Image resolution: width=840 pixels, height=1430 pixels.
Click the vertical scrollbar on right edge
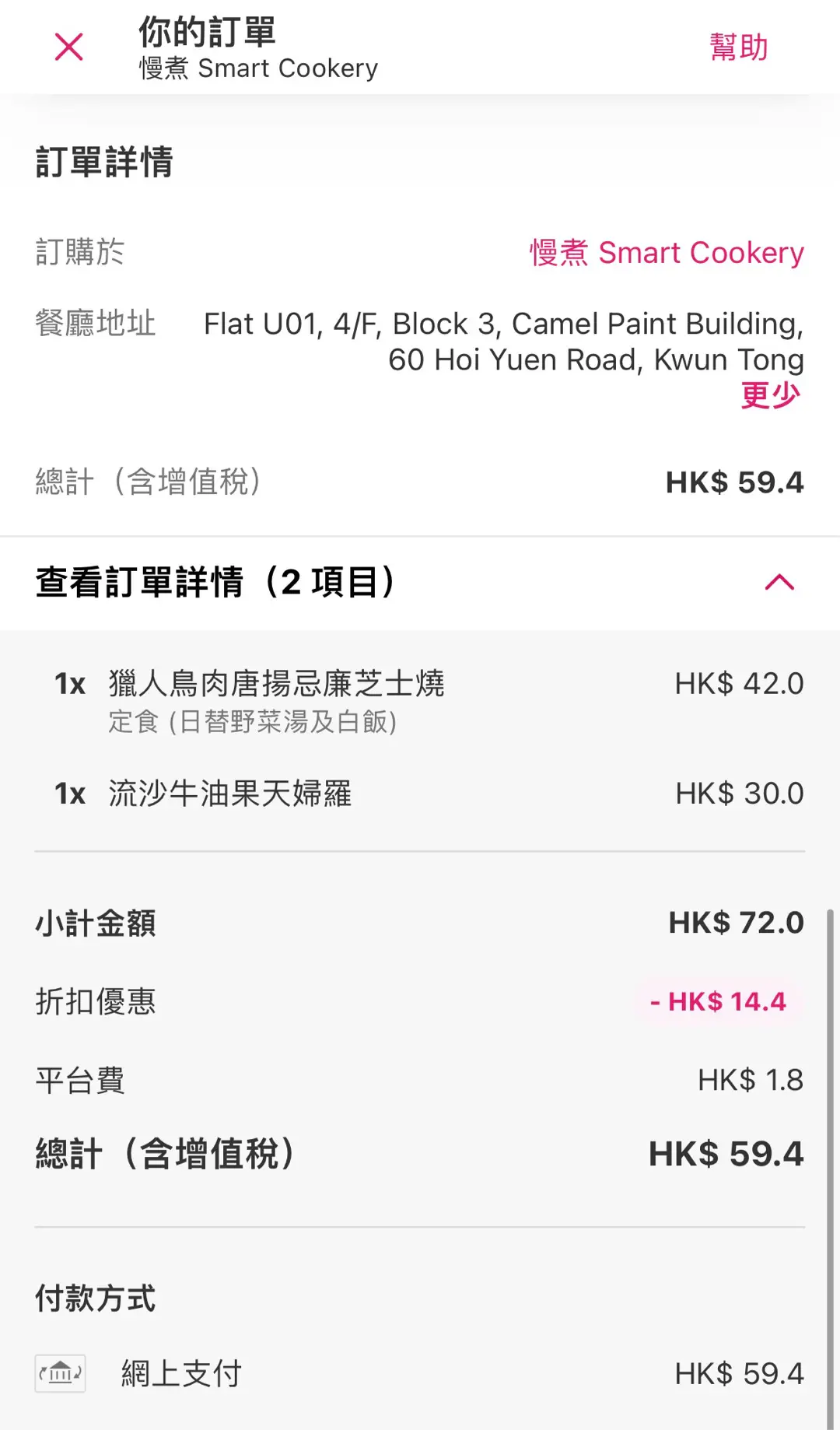click(829, 1167)
